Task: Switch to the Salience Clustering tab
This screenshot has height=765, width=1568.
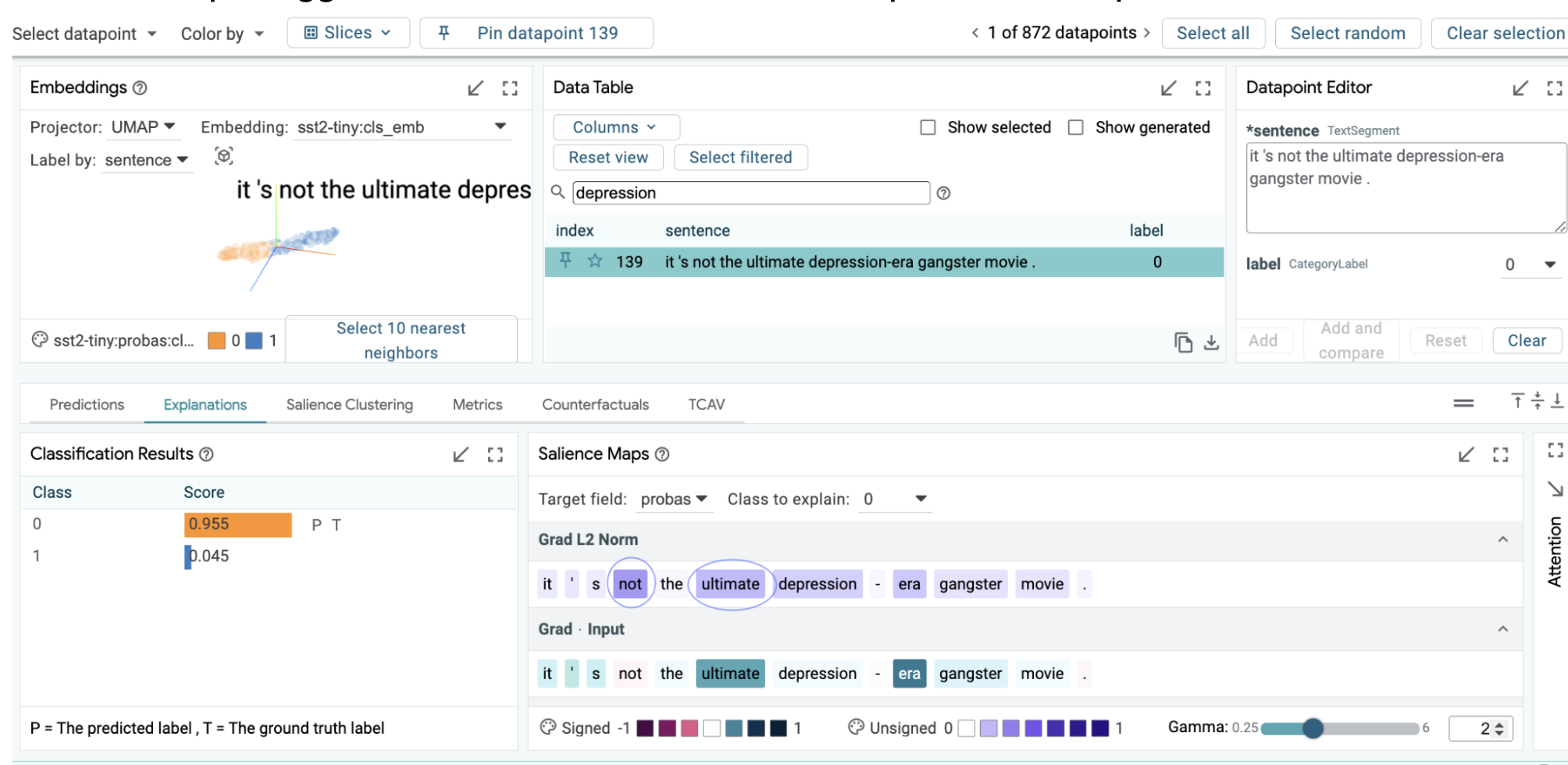Action: pos(349,404)
